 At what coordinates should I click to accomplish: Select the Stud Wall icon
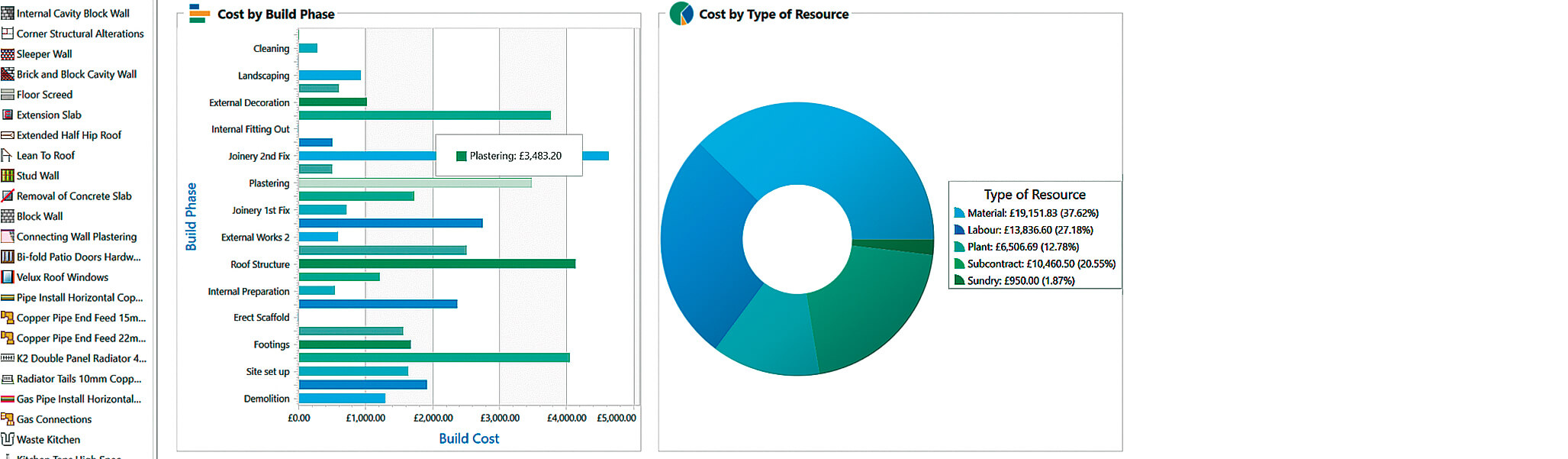[8, 176]
